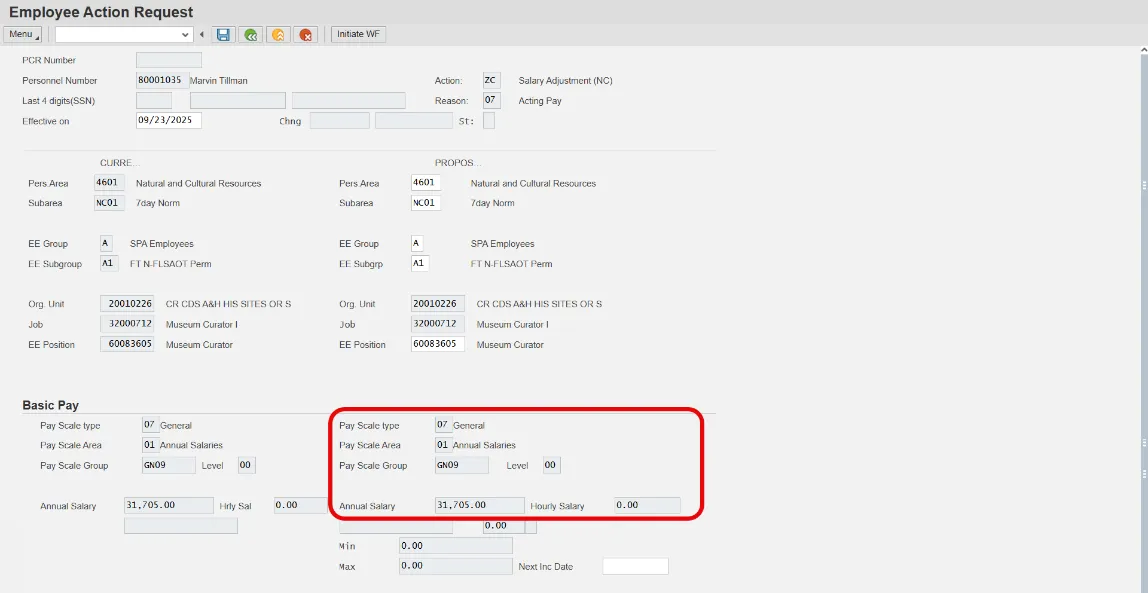Screen dimensions: 1148x593
Task: Click the proposed Annual Salary field
Action: point(479,506)
